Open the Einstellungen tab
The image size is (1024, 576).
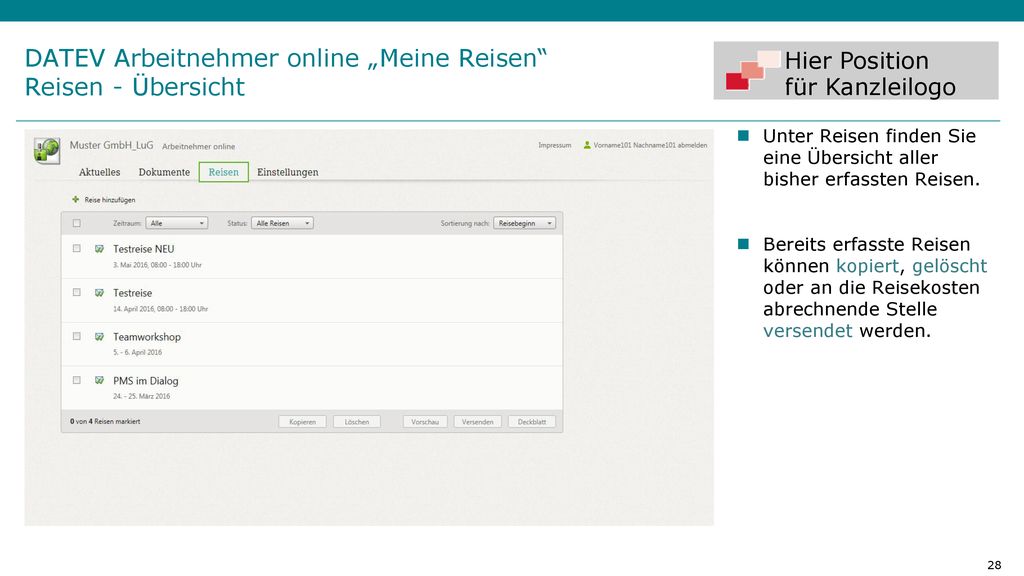click(287, 172)
